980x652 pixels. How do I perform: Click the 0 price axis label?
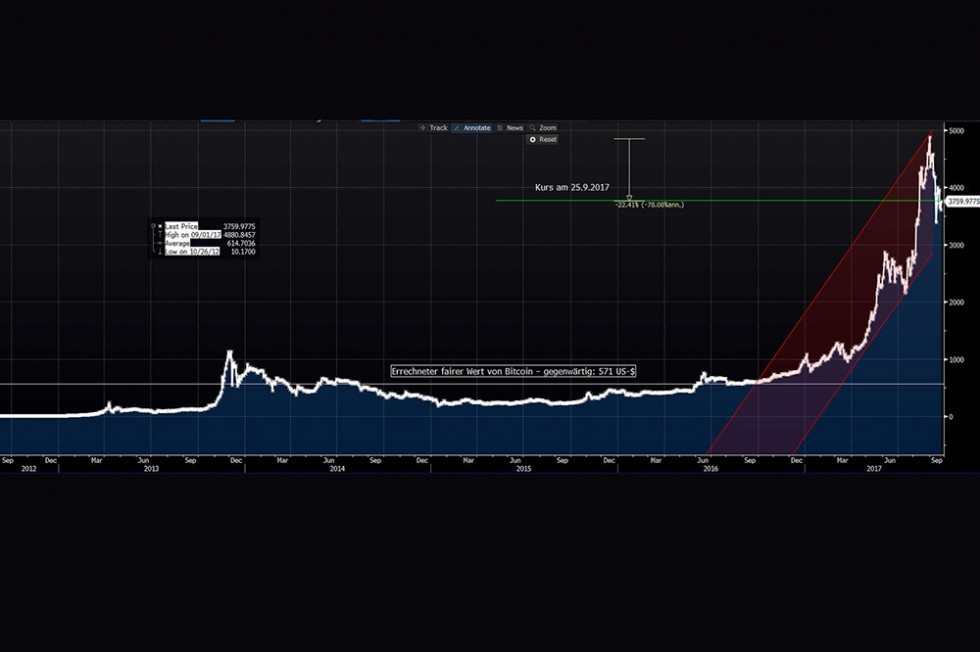pyautogui.click(x=951, y=417)
